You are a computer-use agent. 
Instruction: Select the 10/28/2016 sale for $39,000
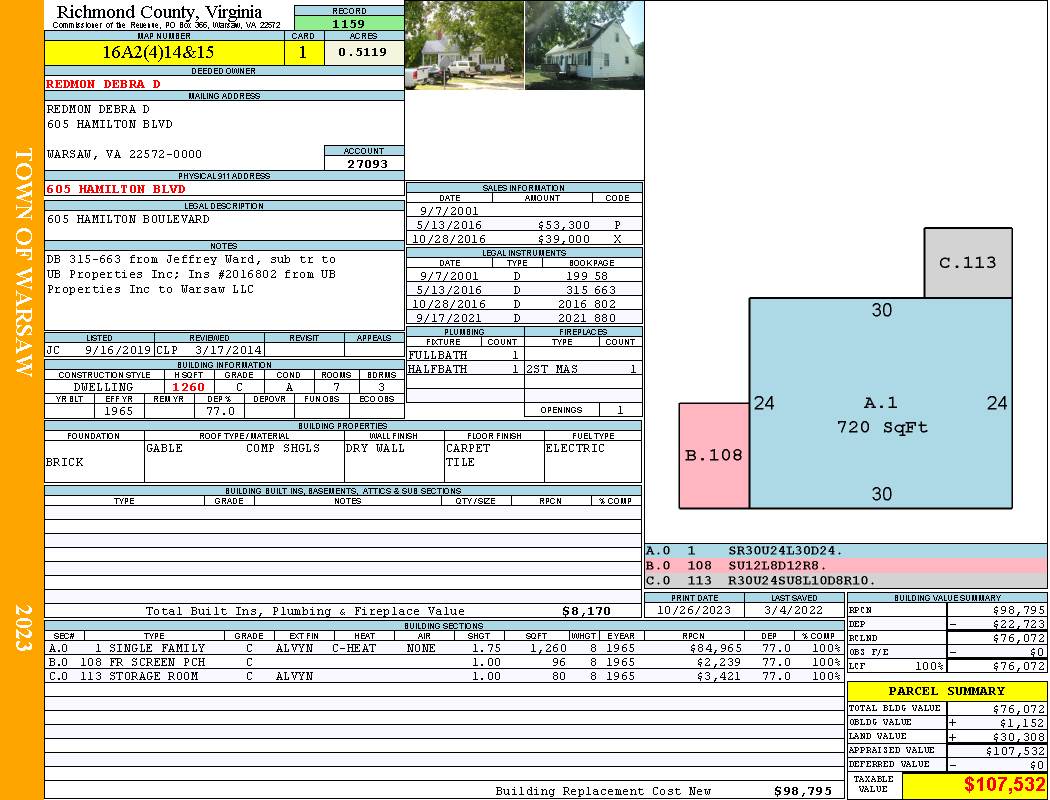point(524,240)
